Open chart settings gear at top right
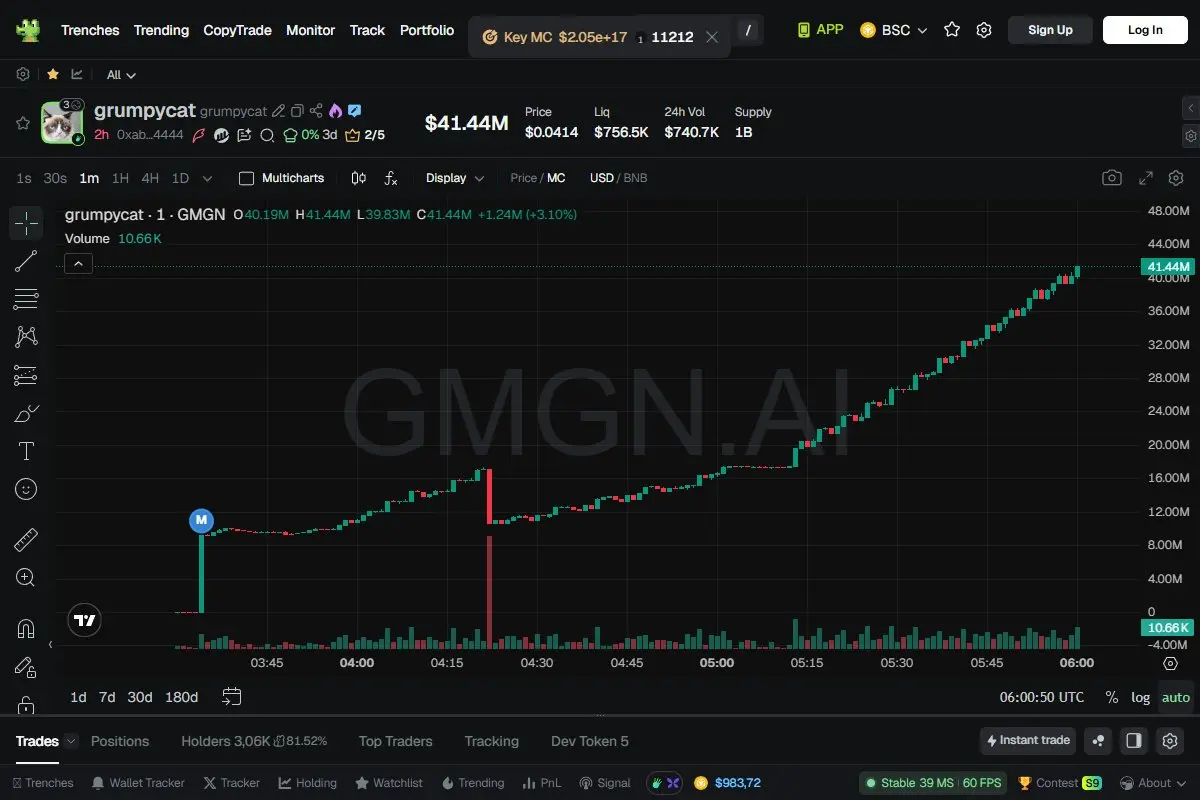The width and height of the screenshot is (1200, 800). (1176, 178)
